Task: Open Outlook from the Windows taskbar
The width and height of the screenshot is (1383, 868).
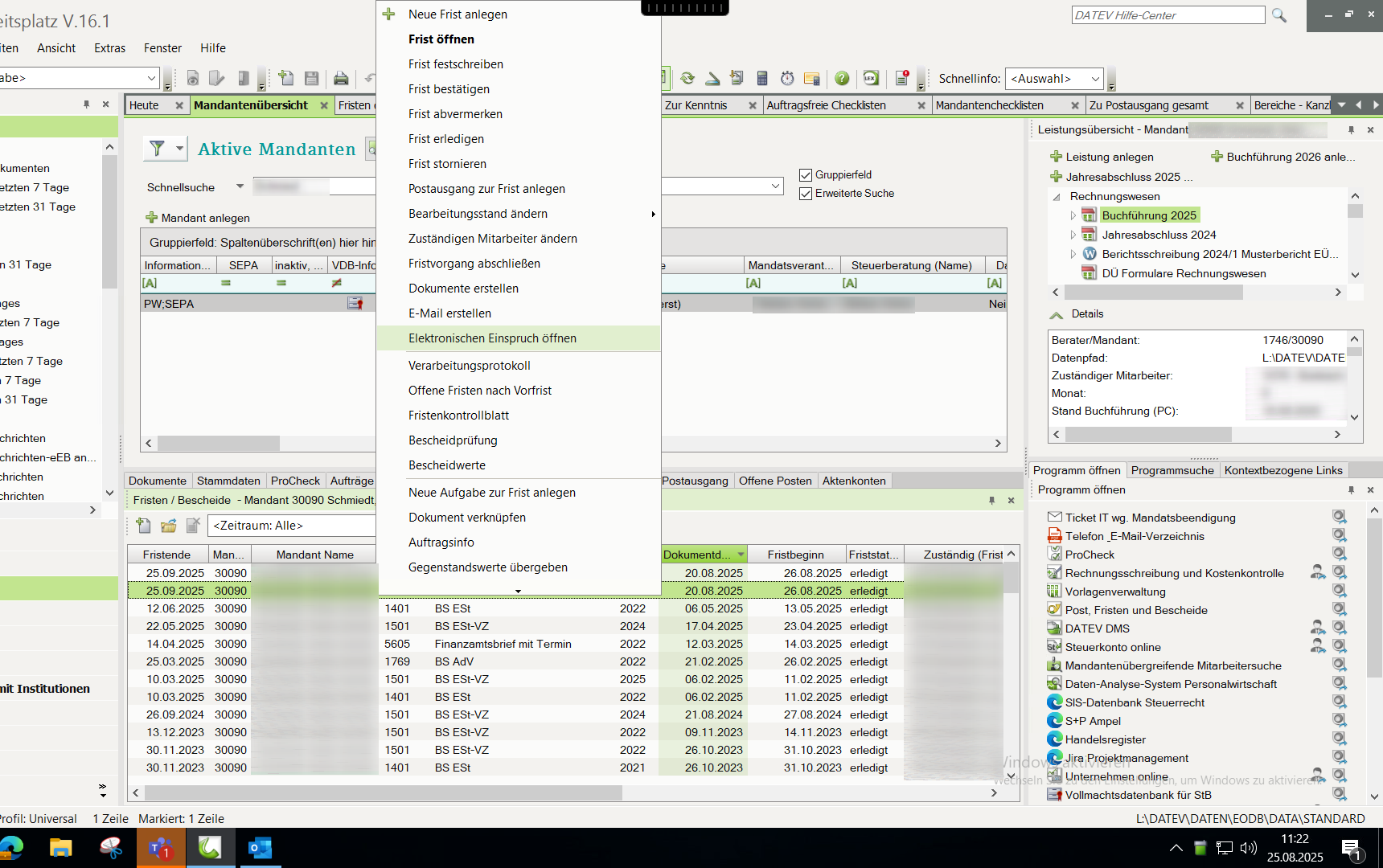Action: pyautogui.click(x=260, y=848)
